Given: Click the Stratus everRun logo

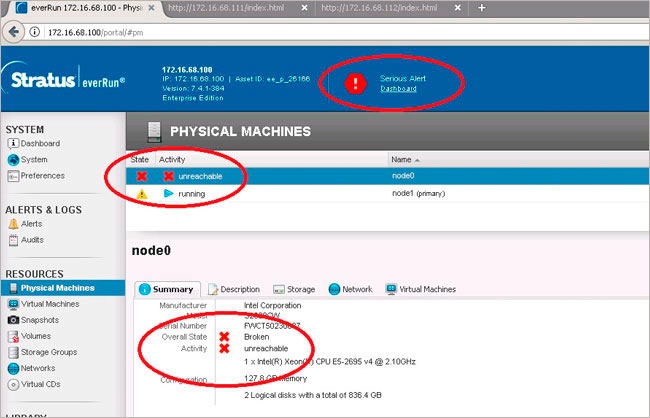Looking at the screenshot, I should [63, 79].
